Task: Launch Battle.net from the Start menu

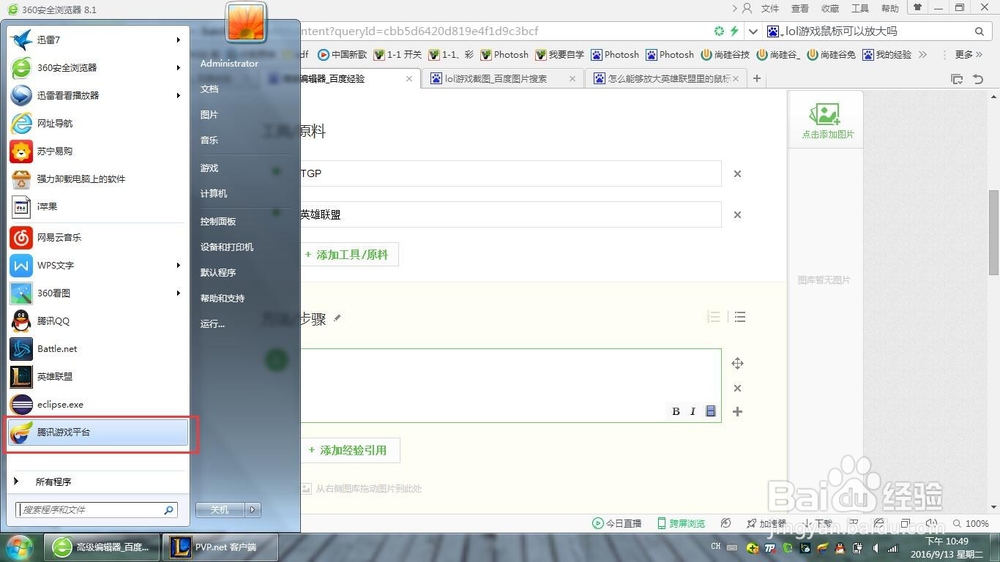Action: point(97,349)
